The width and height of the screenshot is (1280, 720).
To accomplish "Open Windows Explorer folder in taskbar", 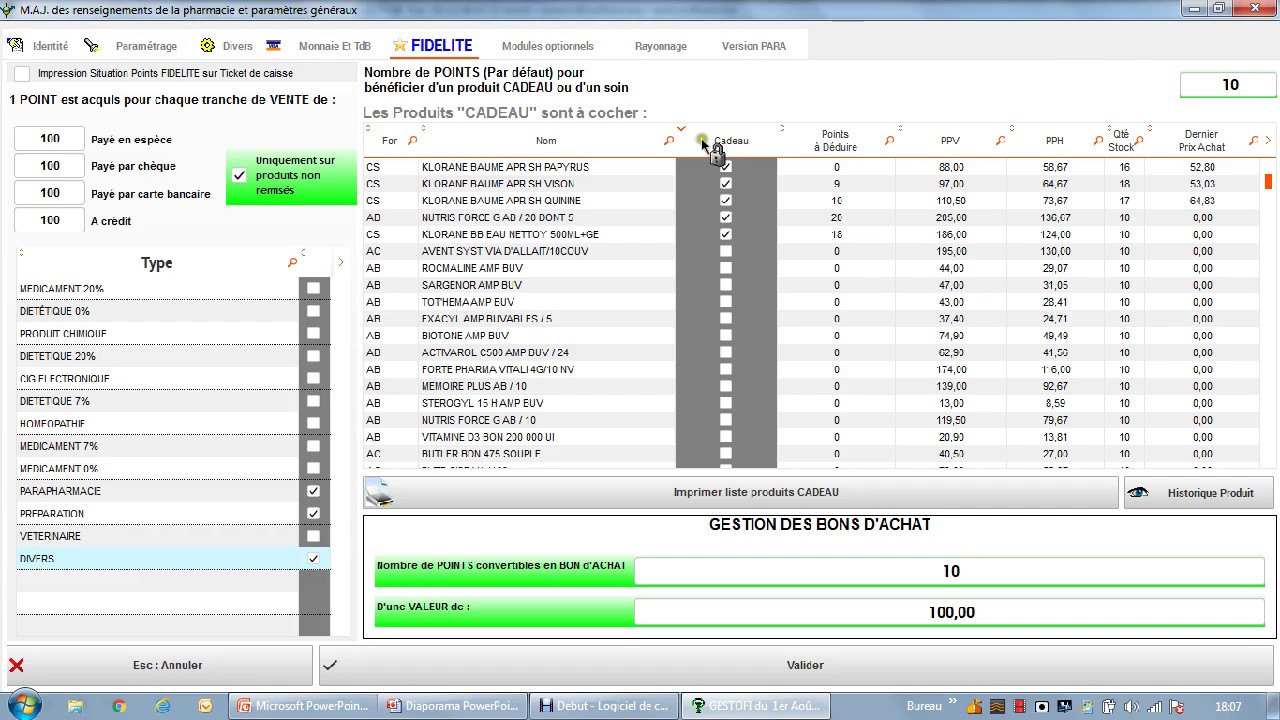I will (75, 706).
